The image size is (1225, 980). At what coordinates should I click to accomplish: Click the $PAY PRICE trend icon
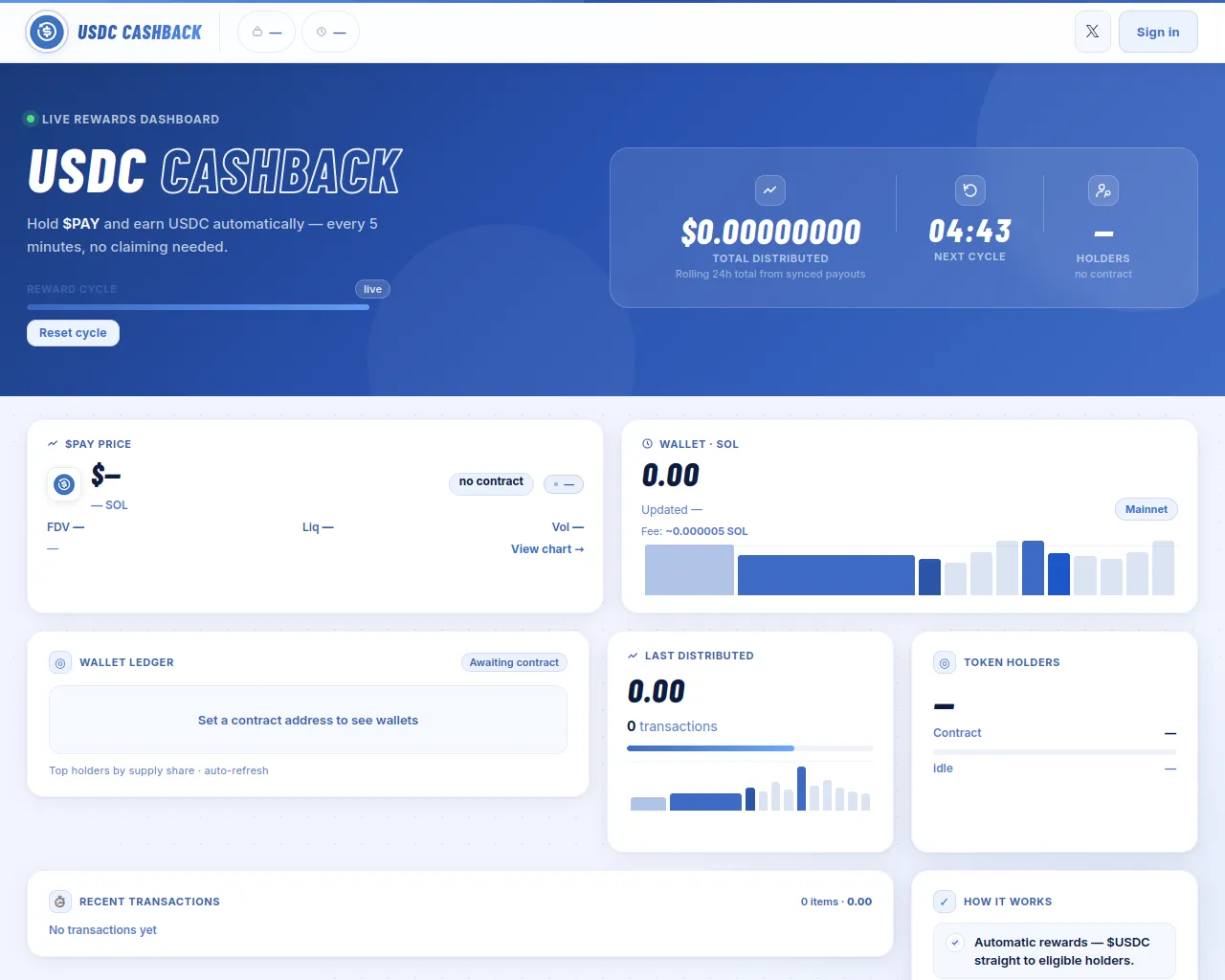pos(53,444)
